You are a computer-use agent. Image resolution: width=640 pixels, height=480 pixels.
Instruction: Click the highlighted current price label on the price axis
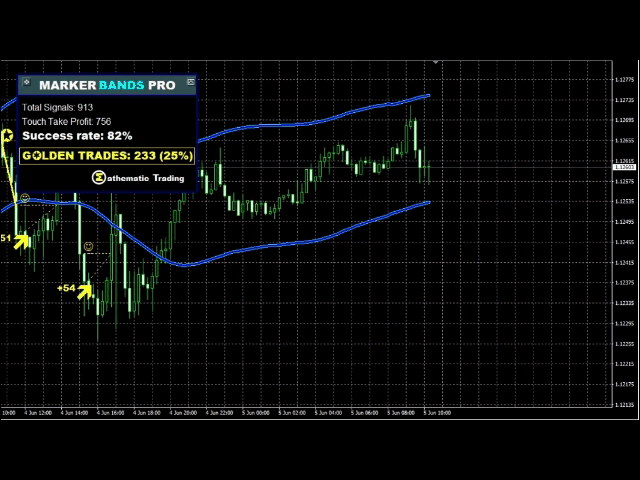(624, 167)
